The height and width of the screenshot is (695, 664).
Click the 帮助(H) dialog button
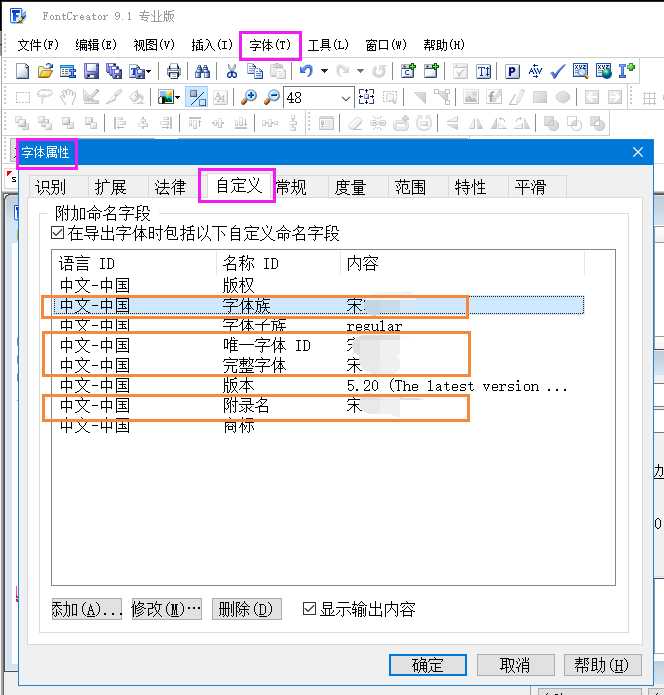point(602,665)
